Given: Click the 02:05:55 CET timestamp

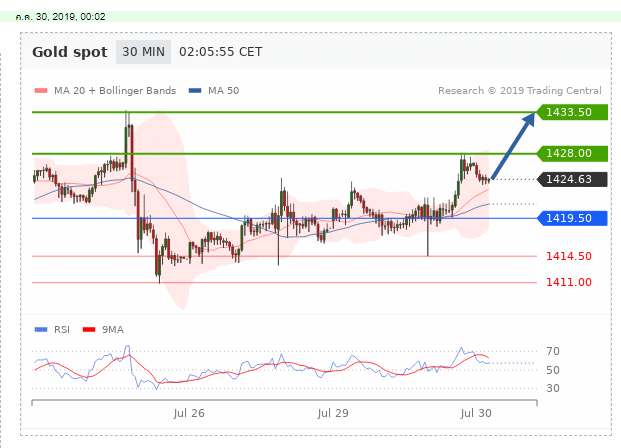Looking at the screenshot, I should pos(221,52).
